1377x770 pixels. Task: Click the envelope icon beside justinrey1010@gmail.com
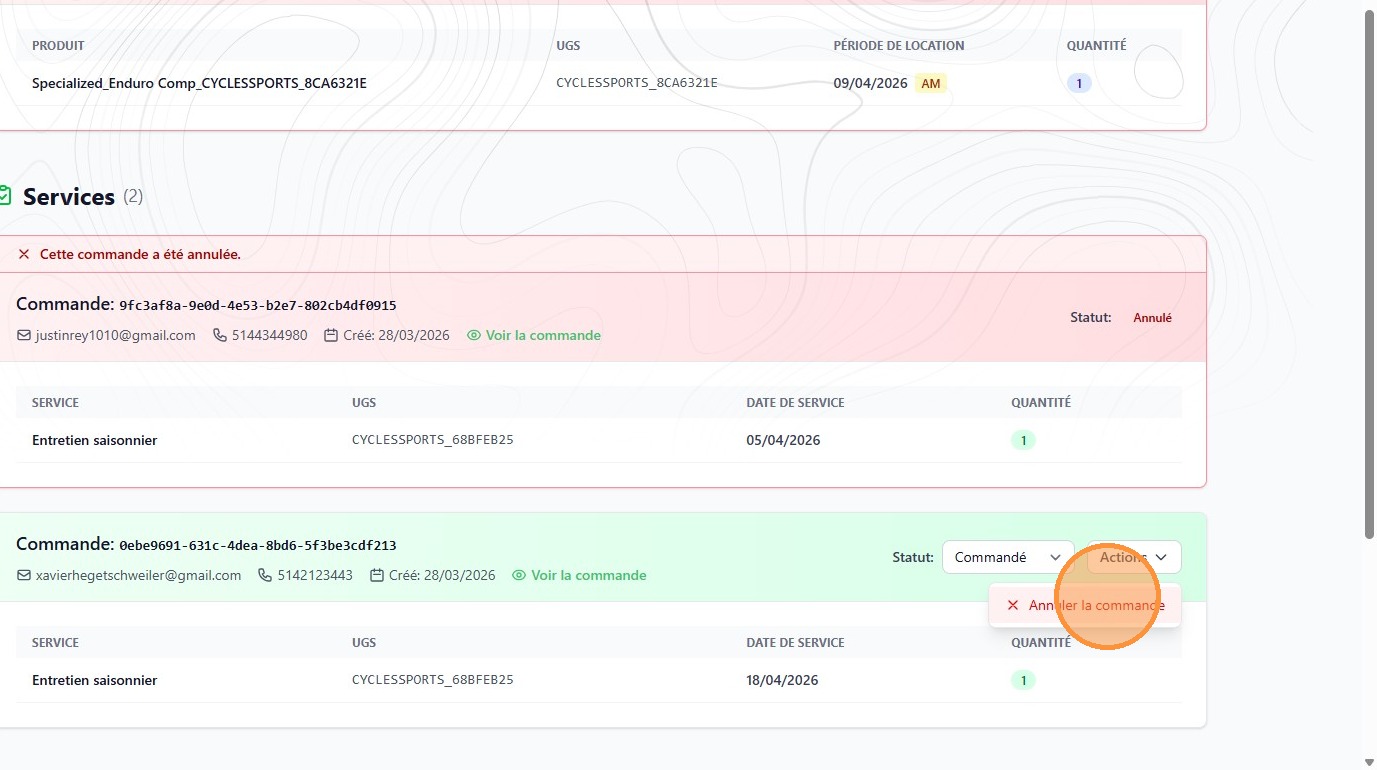coord(24,336)
